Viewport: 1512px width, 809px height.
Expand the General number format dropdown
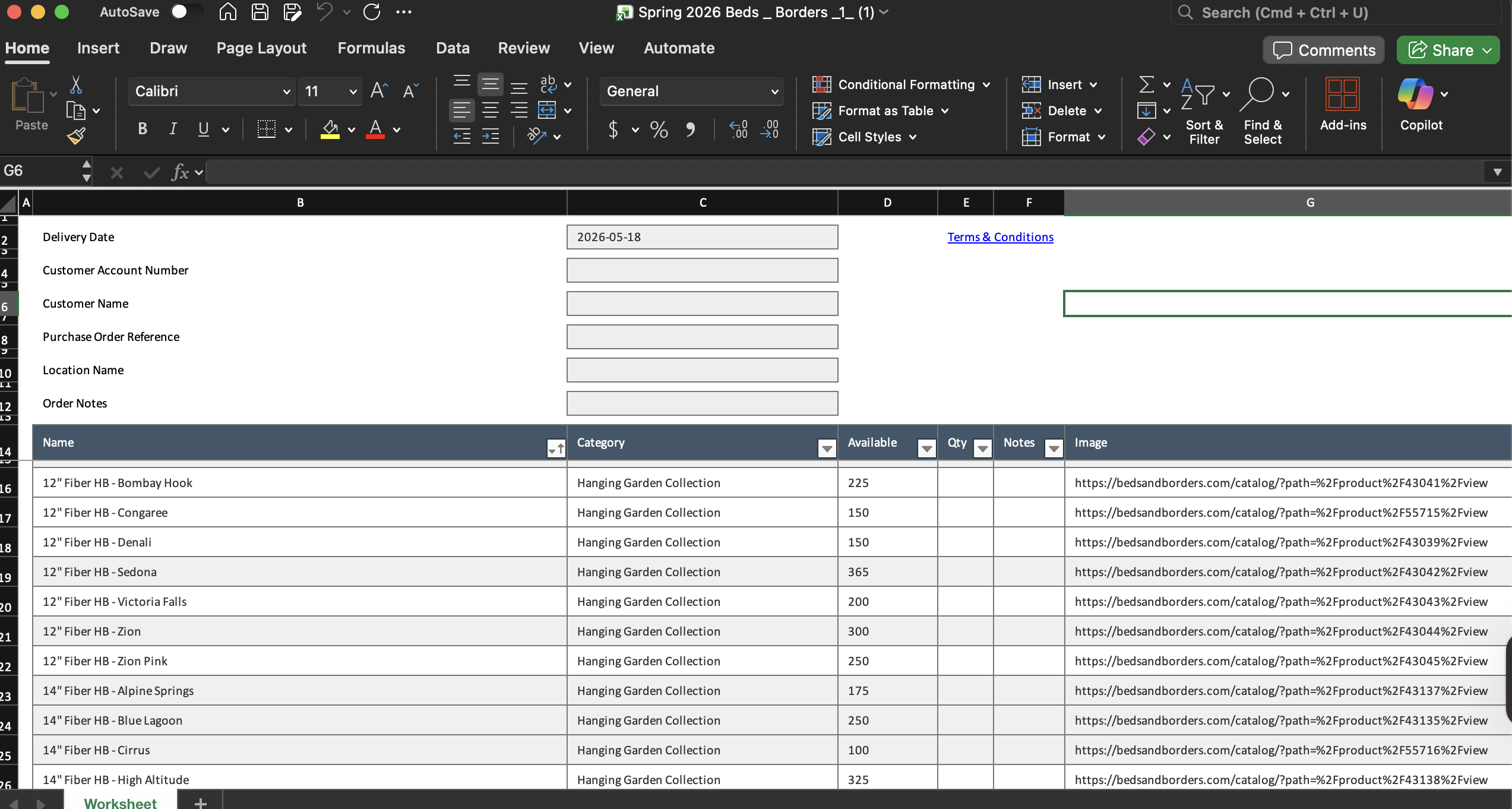[x=774, y=91]
